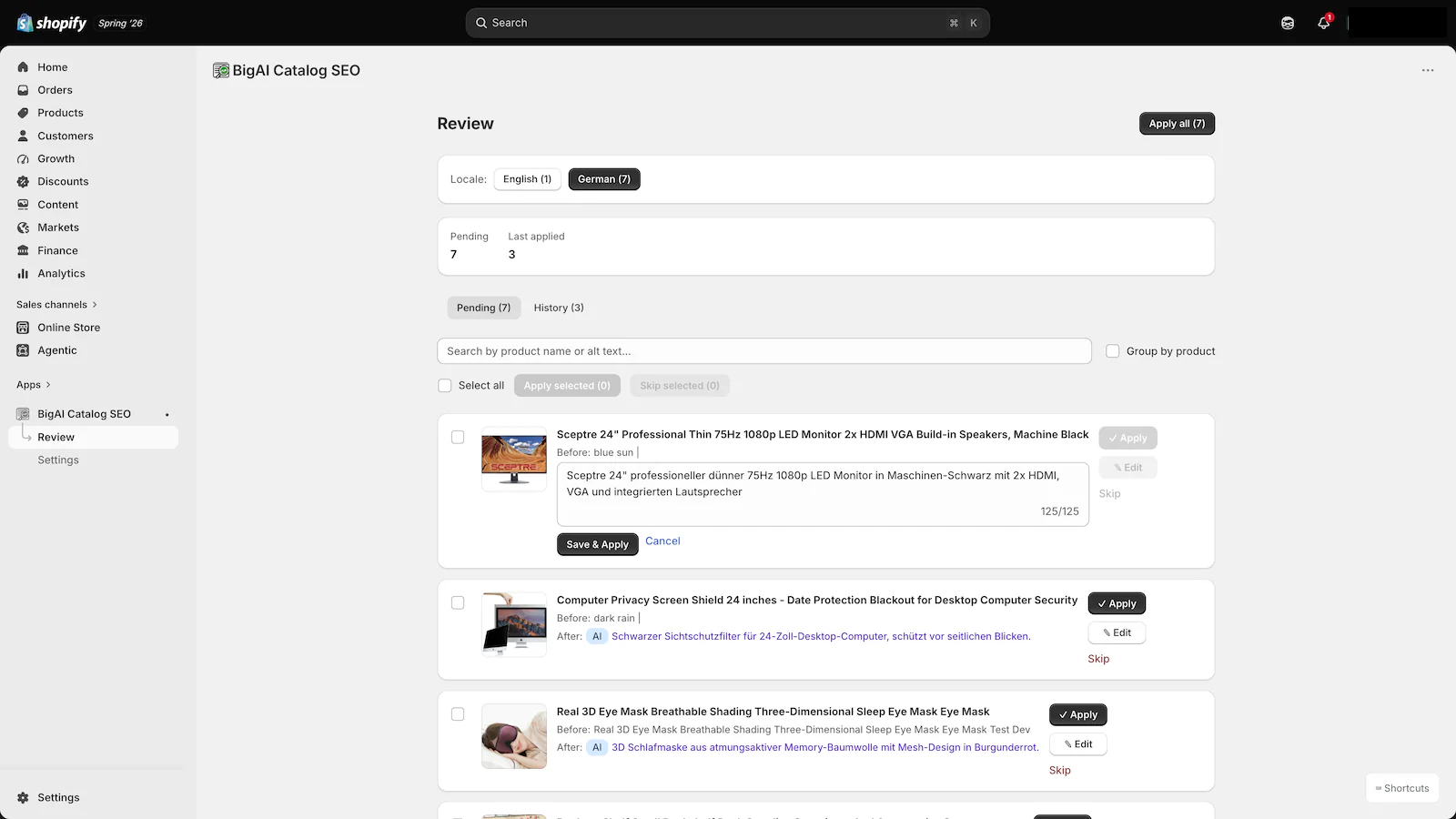Click the Agentic channel icon
Image resolution: width=1456 pixels, height=819 pixels.
pyautogui.click(x=23, y=350)
